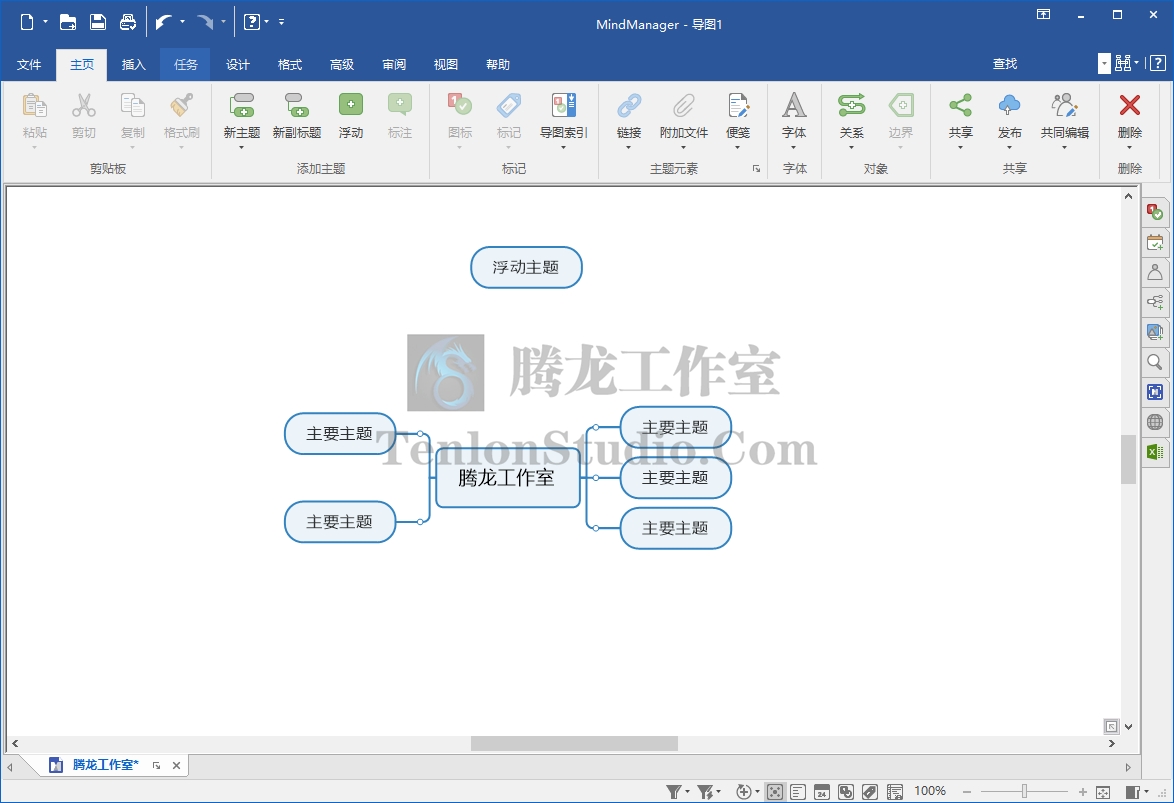Open the Excel pane in right sidebar
Viewport: 1174px width, 803px height.
pos(1155,452)
